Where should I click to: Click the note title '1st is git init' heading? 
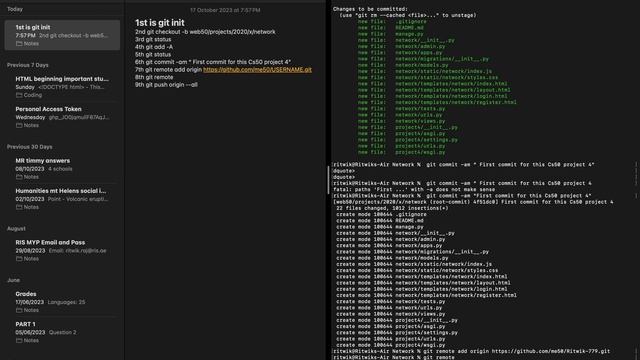click(160, 23)
